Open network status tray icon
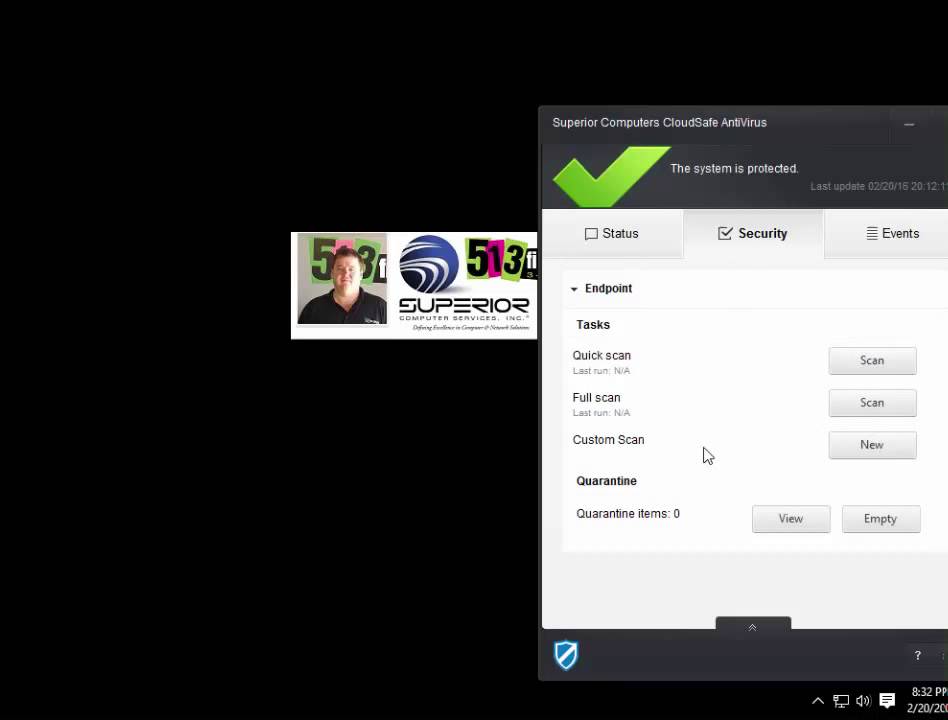 pos(841,701)
